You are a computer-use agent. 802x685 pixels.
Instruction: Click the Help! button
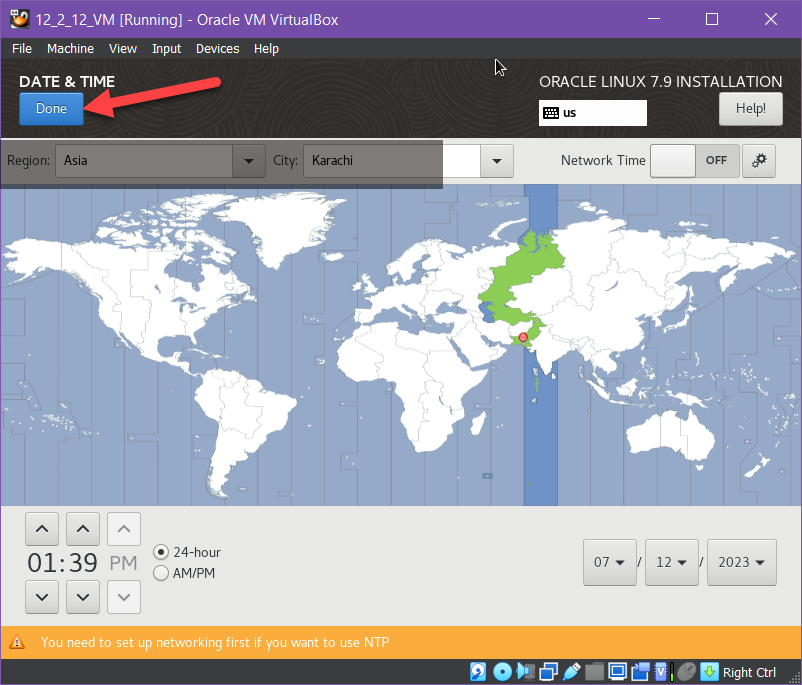[x=750, y=109]
